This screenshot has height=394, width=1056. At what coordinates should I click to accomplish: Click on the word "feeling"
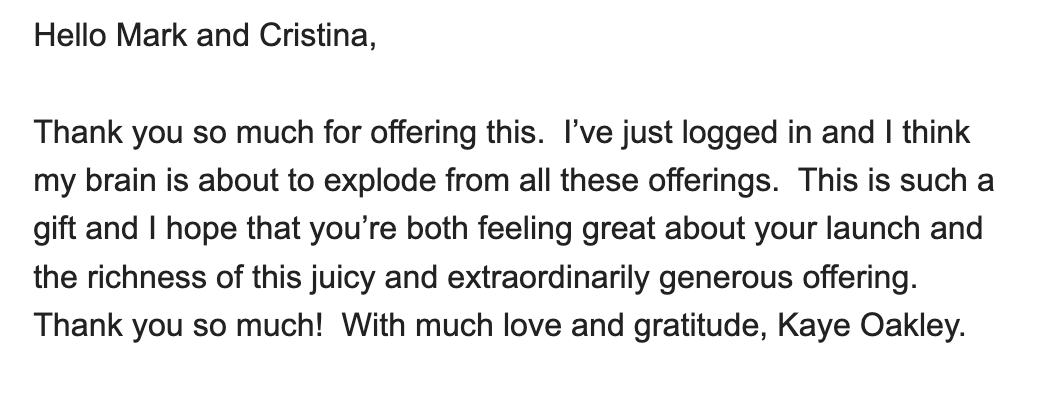(525, 230)
